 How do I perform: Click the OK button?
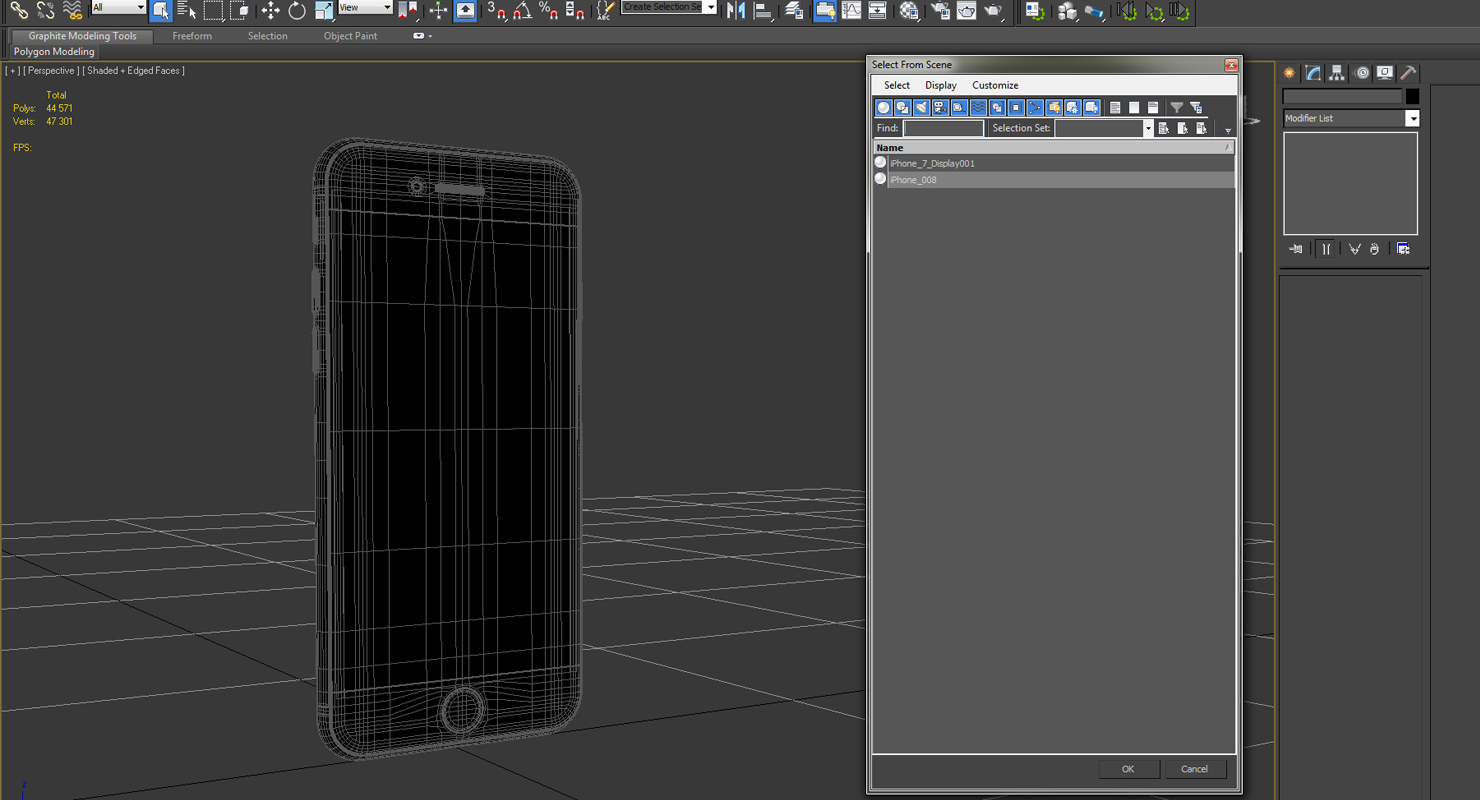[x=1128, y=769]
